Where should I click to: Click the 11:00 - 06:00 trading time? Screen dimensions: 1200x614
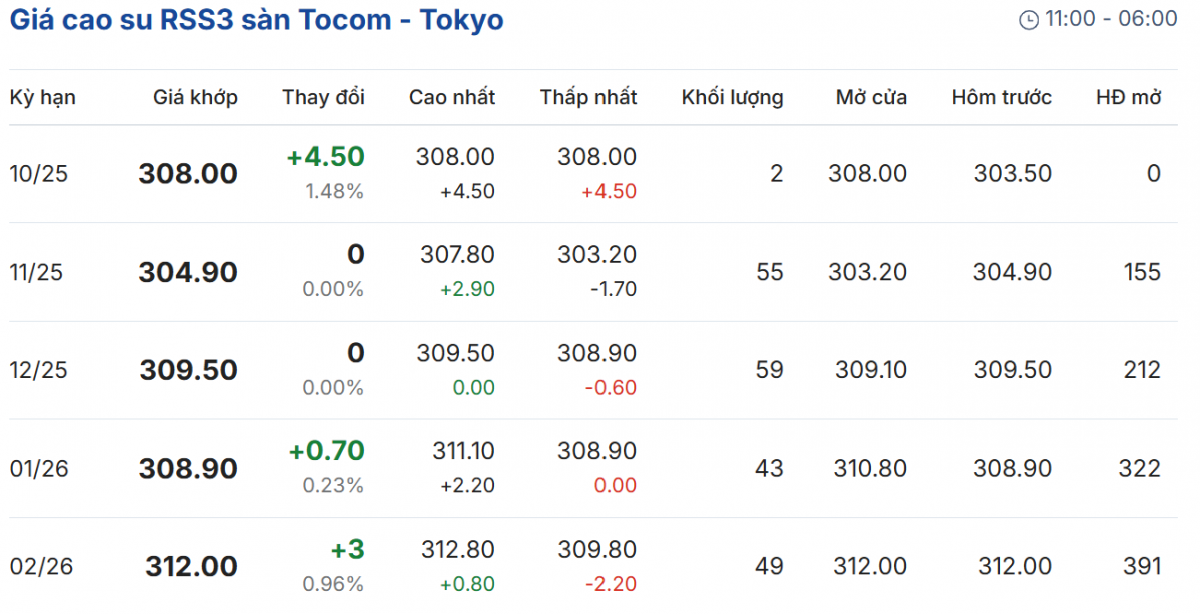click(x=1111, y=19)
